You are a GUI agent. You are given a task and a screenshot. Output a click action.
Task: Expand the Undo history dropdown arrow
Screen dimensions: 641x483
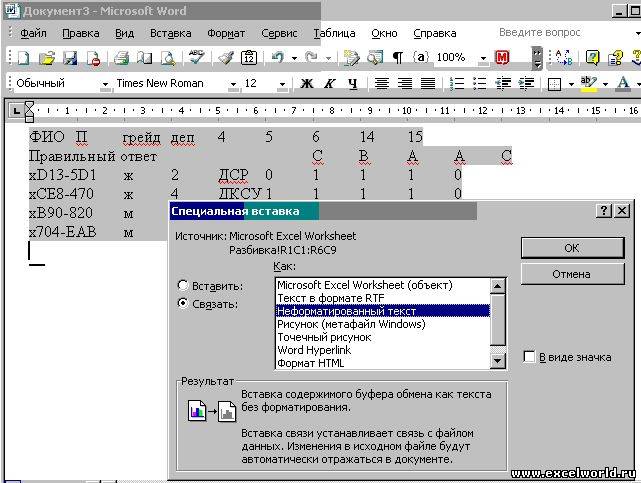coord(294,58)
